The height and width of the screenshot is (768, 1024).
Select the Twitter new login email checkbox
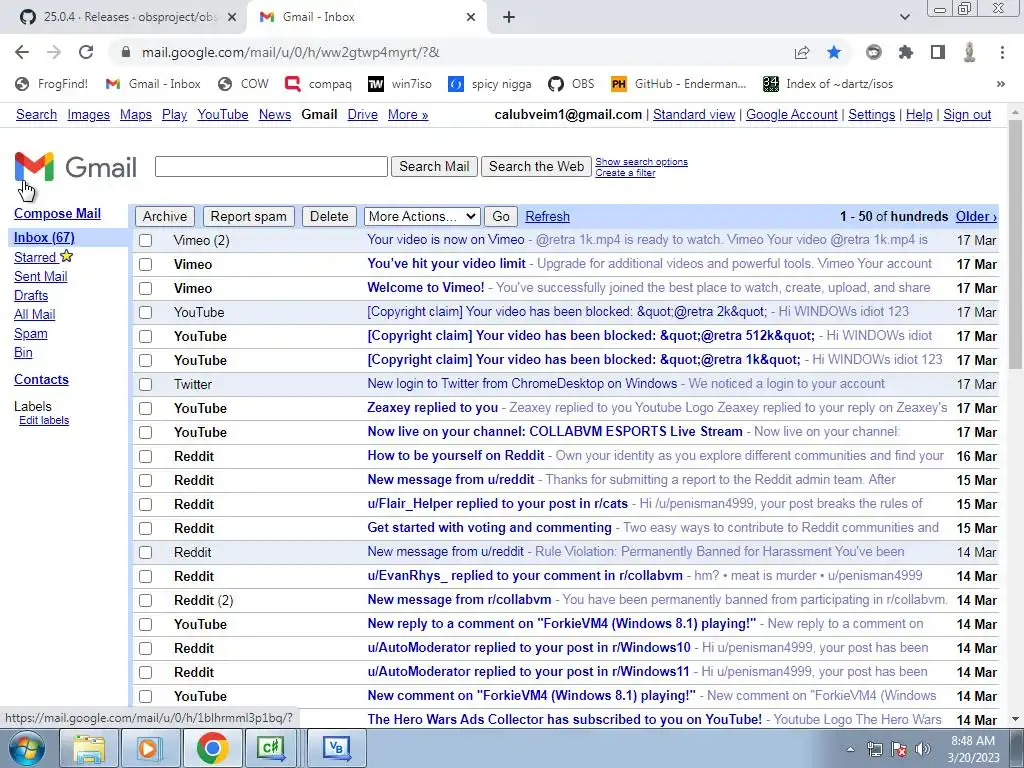pos(146,384)
